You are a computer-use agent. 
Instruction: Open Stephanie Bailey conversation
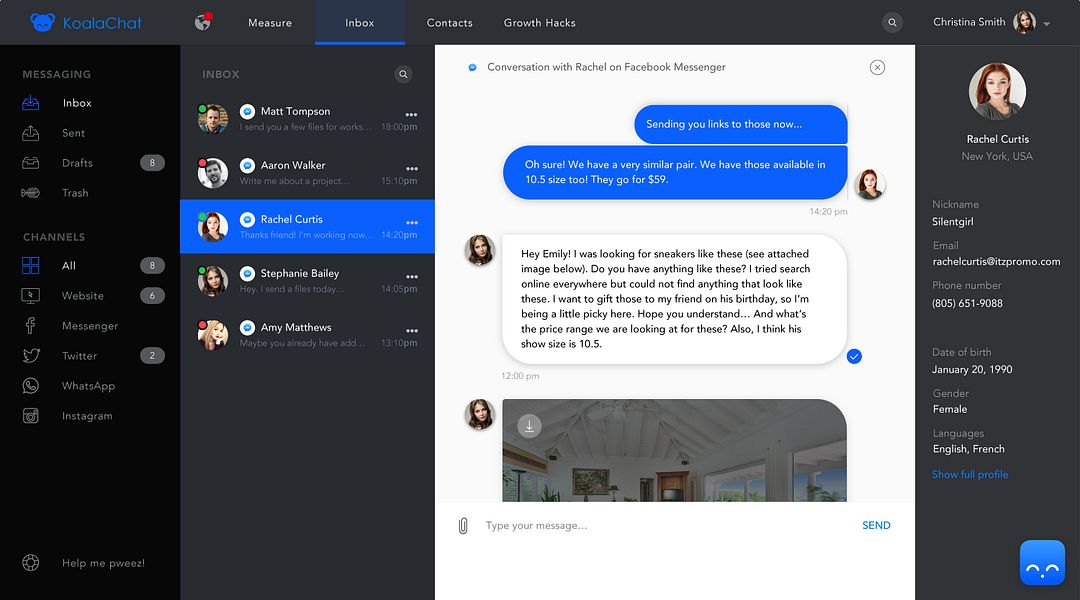click(x=307, y=280)
